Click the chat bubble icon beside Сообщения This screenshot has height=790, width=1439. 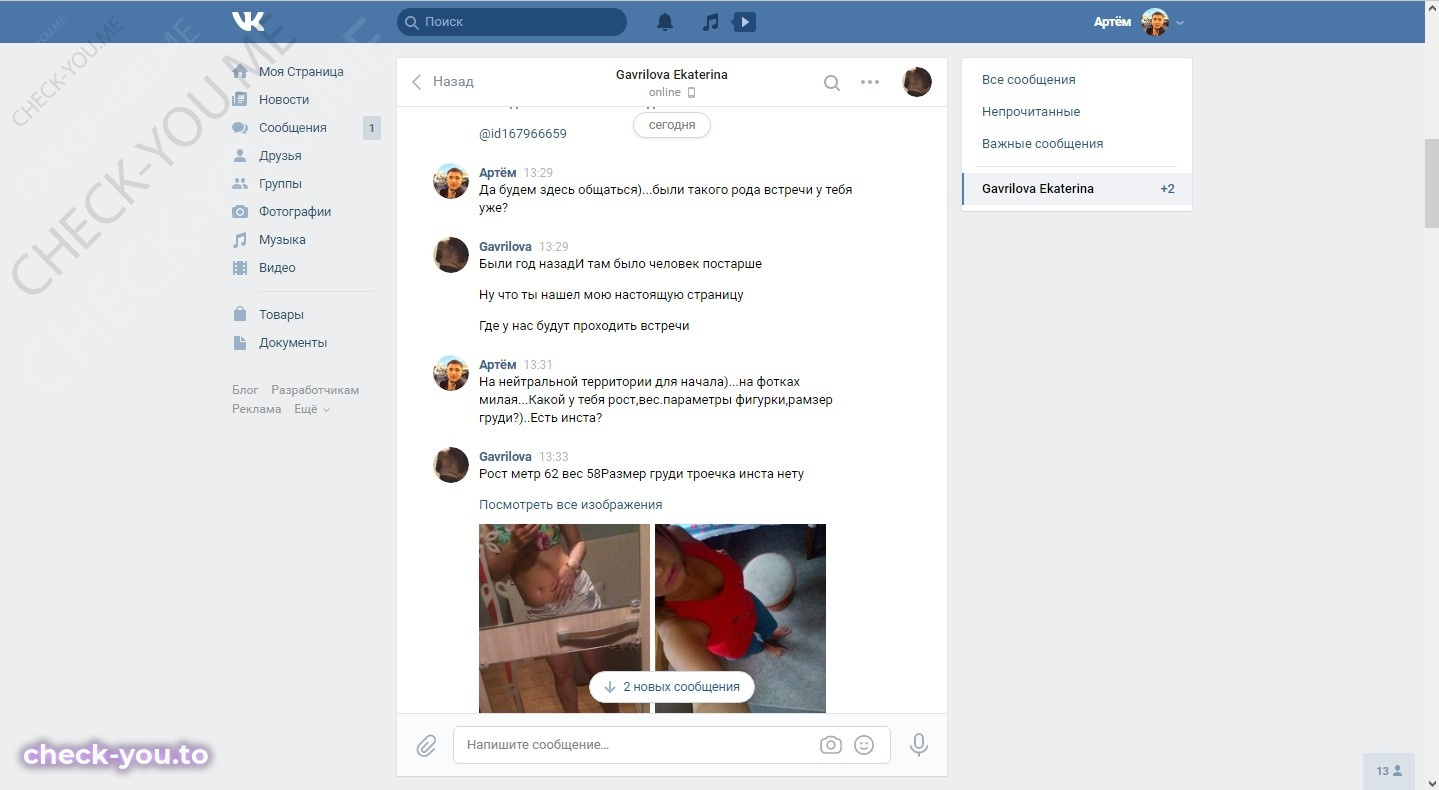(240, 128)
